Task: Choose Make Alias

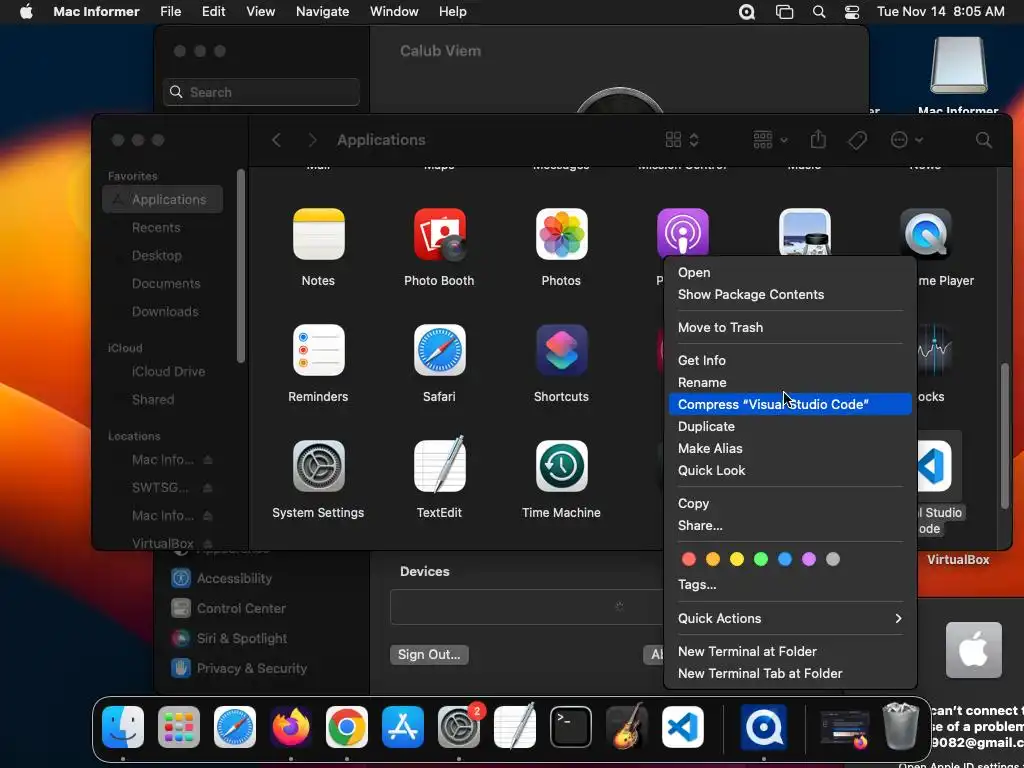Action: [790, 449]
